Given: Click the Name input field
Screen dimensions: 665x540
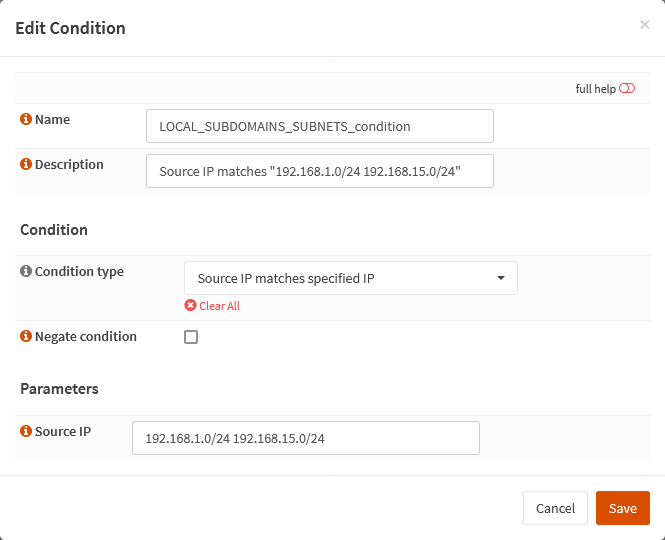Looking at the screenshot, I should pyautogui.click(x=319, y=126).
